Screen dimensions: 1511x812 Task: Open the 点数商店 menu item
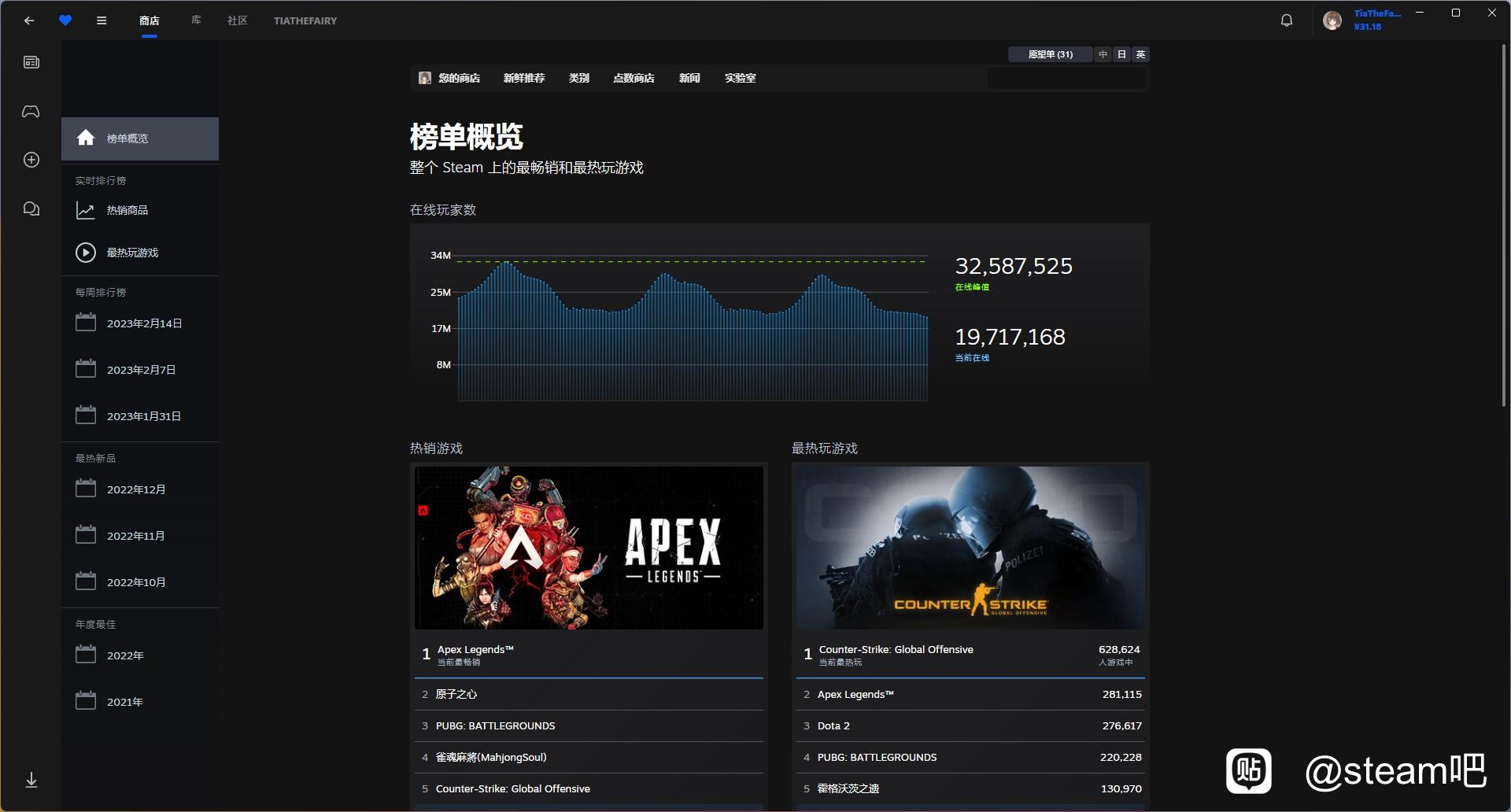[x=634, y=78]
